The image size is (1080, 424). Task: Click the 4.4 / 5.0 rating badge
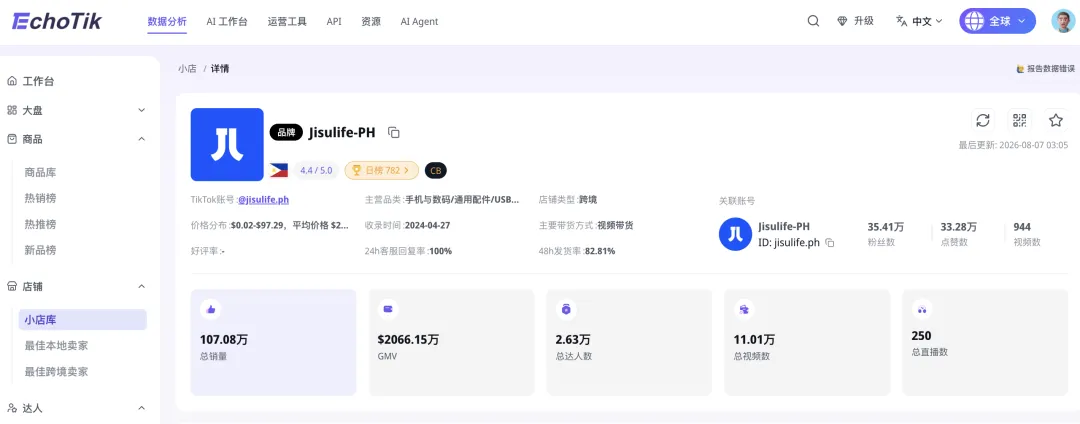(316, 170)
